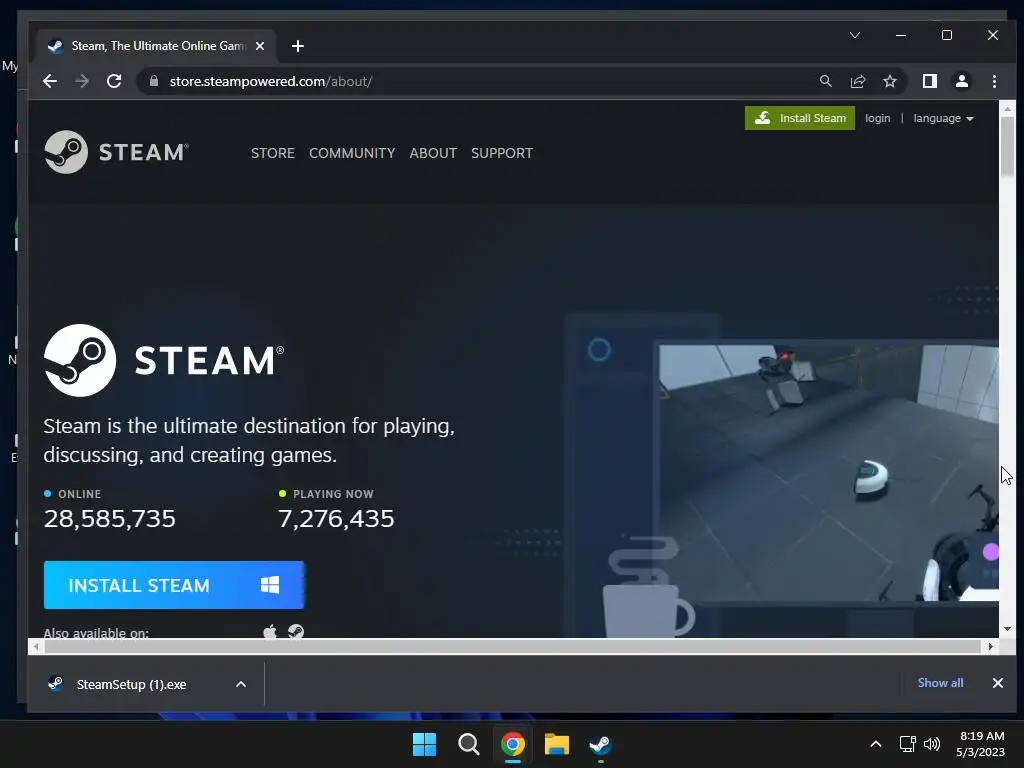The height and width of the screenshot is (768, 1024).
Task: Click the large Steam hero logo
Action: (x=164, y=360)
